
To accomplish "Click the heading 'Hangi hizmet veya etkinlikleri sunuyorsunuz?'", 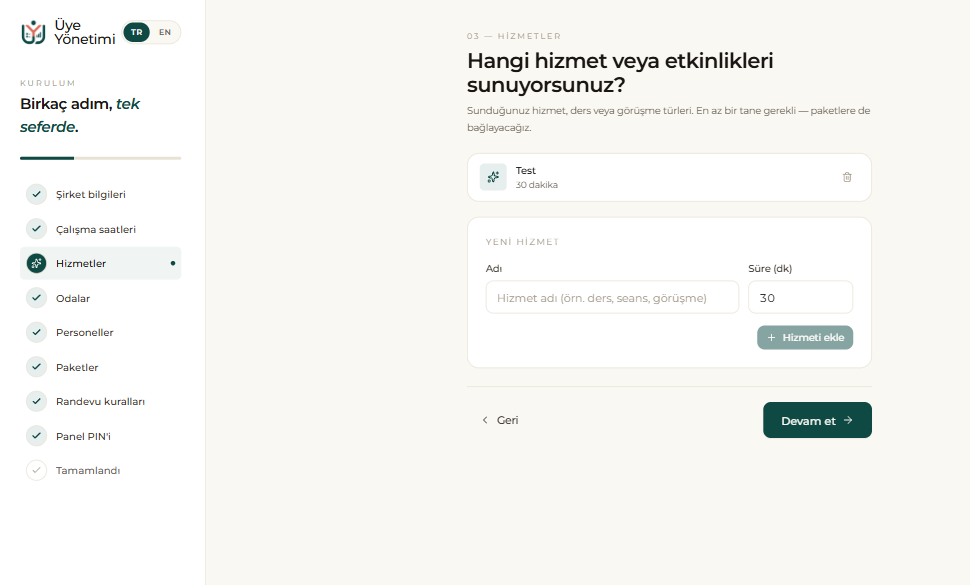I will [x=620, y=72].
